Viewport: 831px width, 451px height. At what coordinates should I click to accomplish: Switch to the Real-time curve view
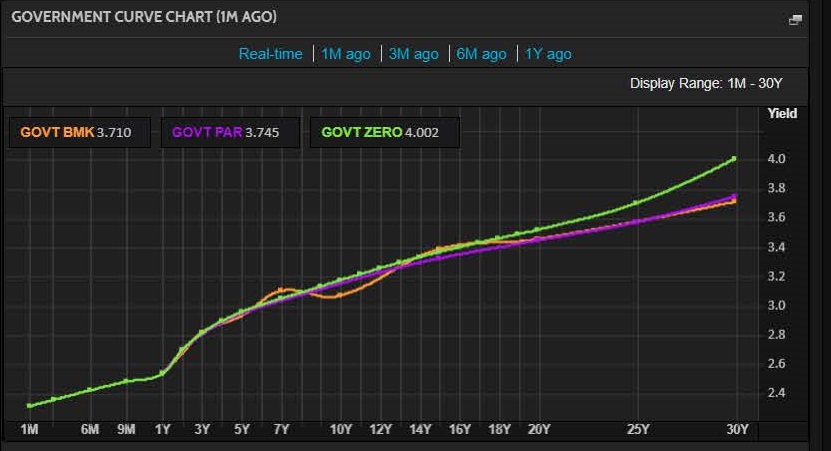(270, 54)
